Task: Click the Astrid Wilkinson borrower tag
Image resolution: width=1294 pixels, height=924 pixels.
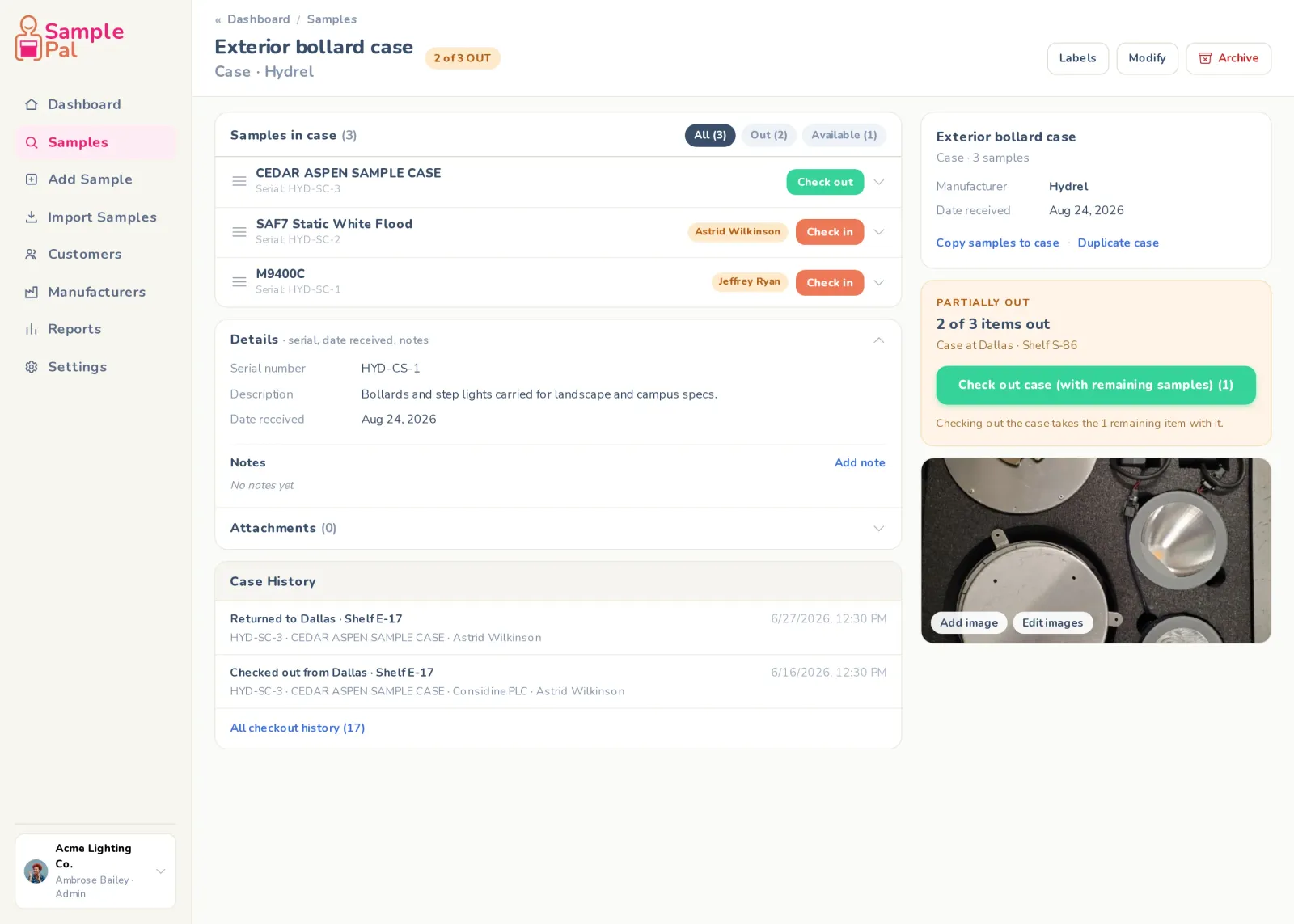Action: [738, 232]
